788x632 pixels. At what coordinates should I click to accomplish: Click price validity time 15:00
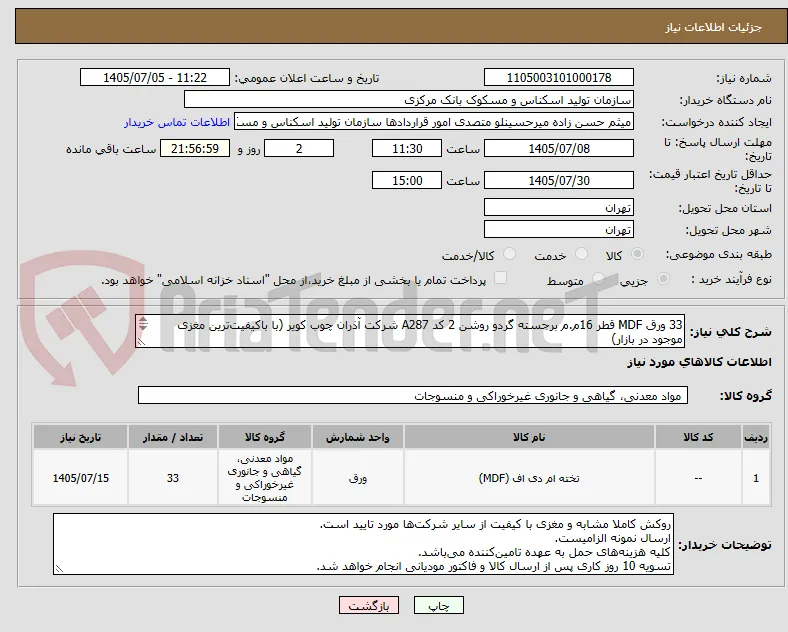[407, 180]
